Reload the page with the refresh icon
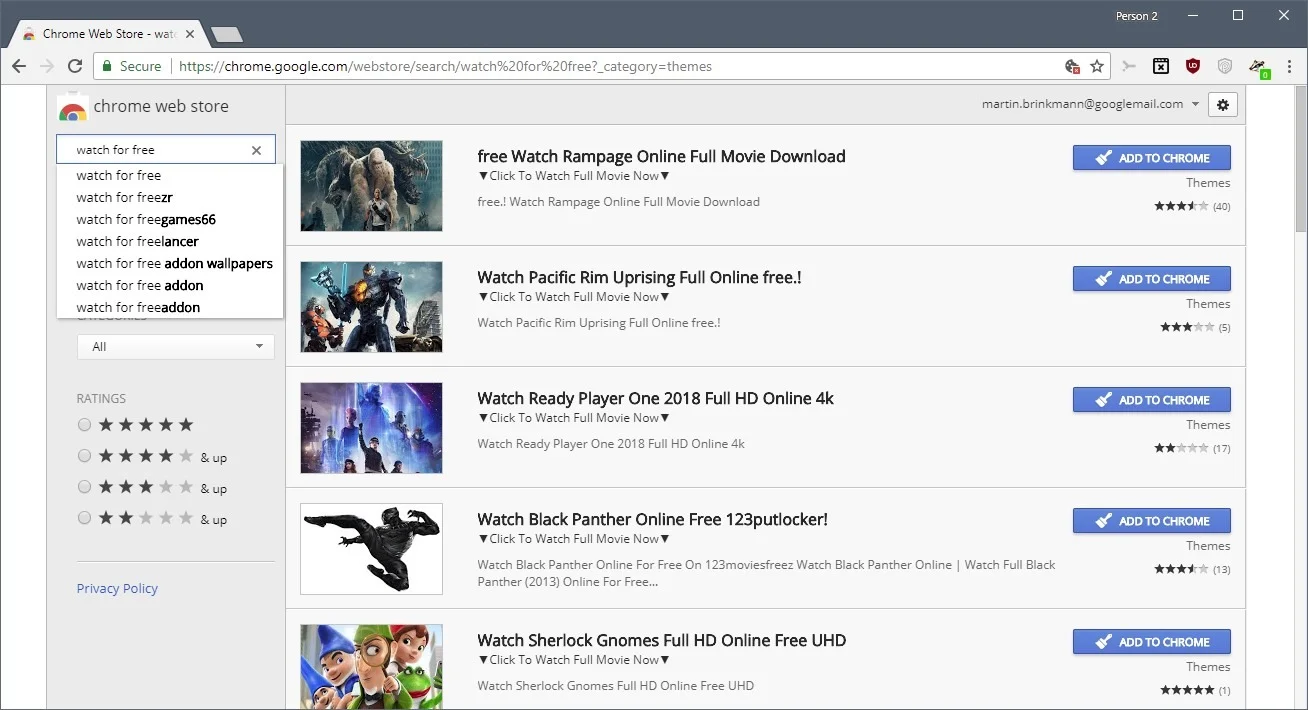 (x=74, y=66)
